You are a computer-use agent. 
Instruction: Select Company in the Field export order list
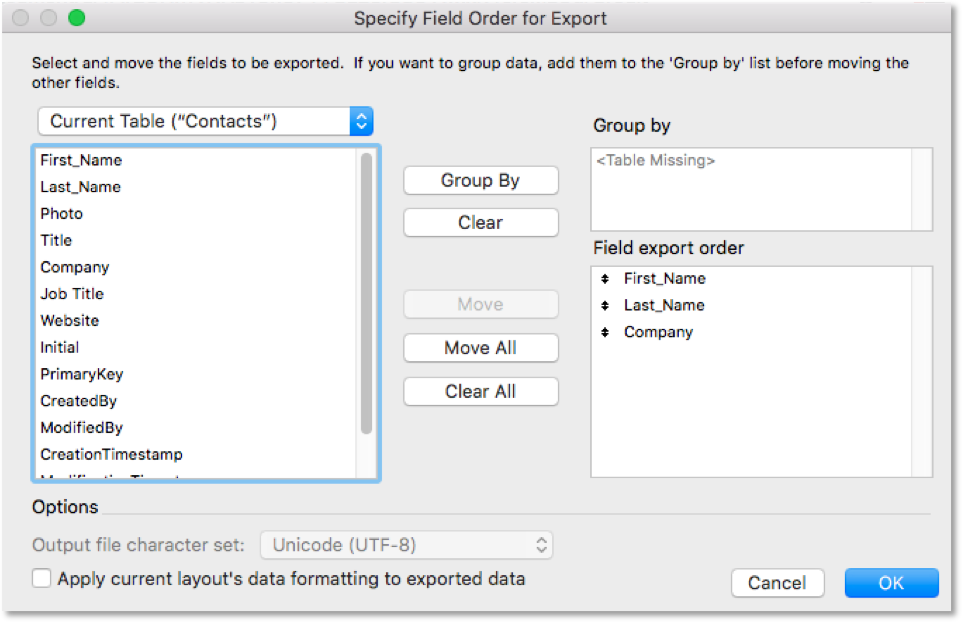(x=658, y=332)
